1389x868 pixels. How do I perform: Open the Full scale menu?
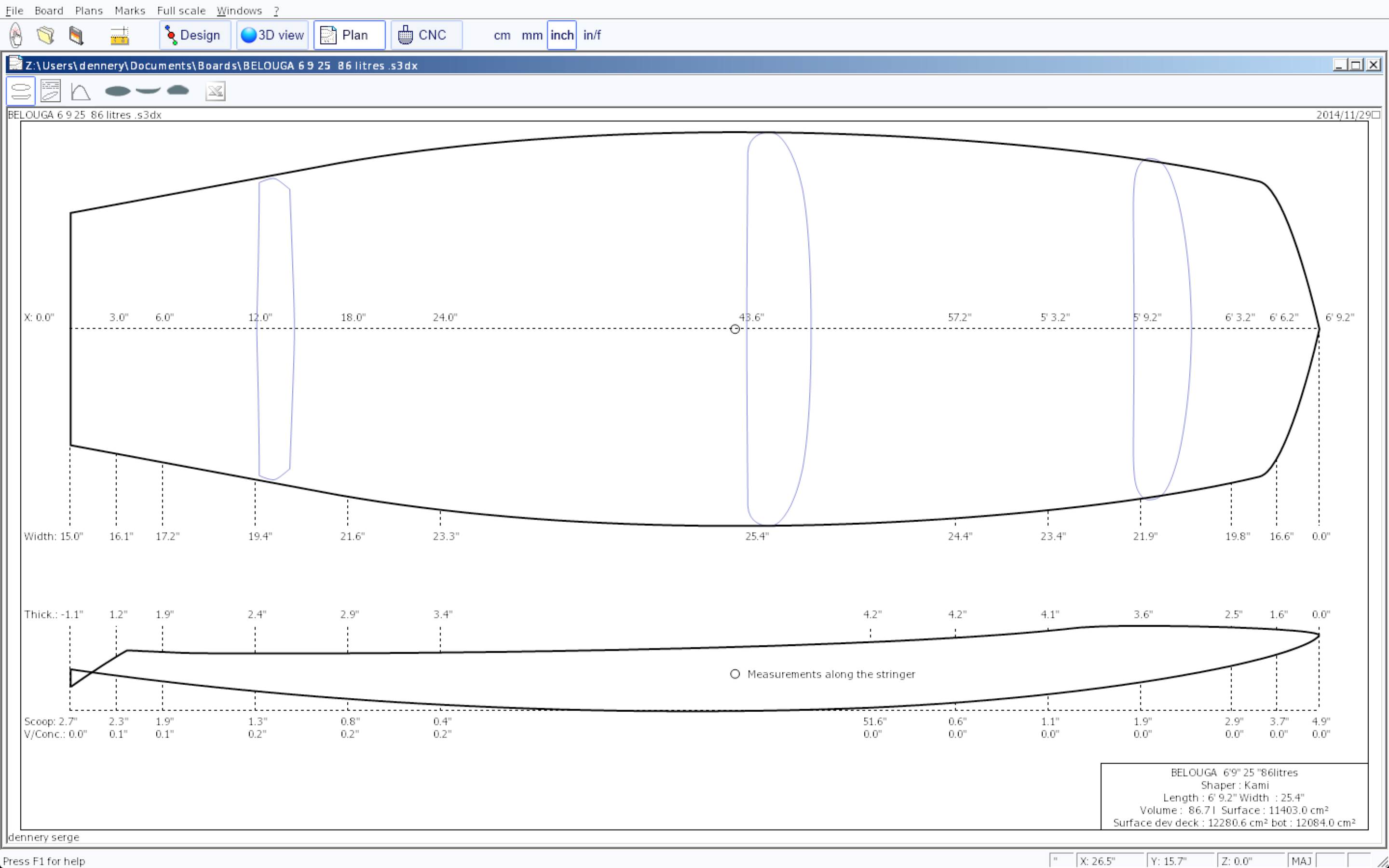click(x=181, y=10)
